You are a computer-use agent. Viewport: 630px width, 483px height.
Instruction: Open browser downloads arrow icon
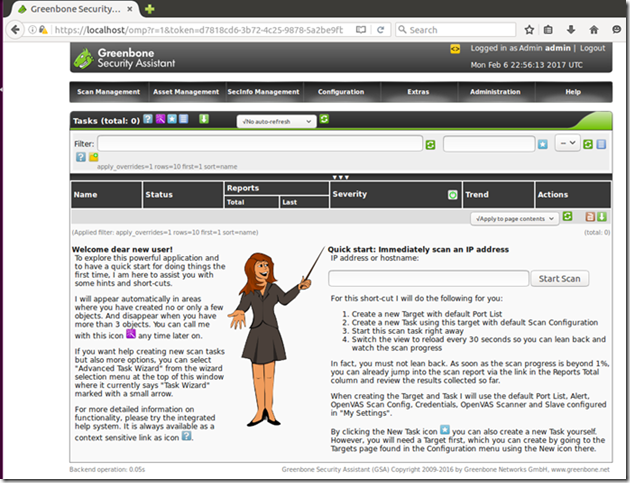[x=571, y=30]
